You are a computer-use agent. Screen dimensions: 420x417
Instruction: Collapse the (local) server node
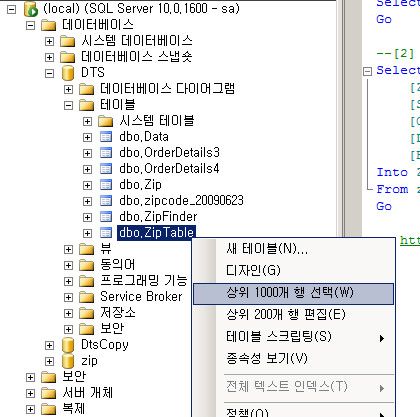[11, 9]
